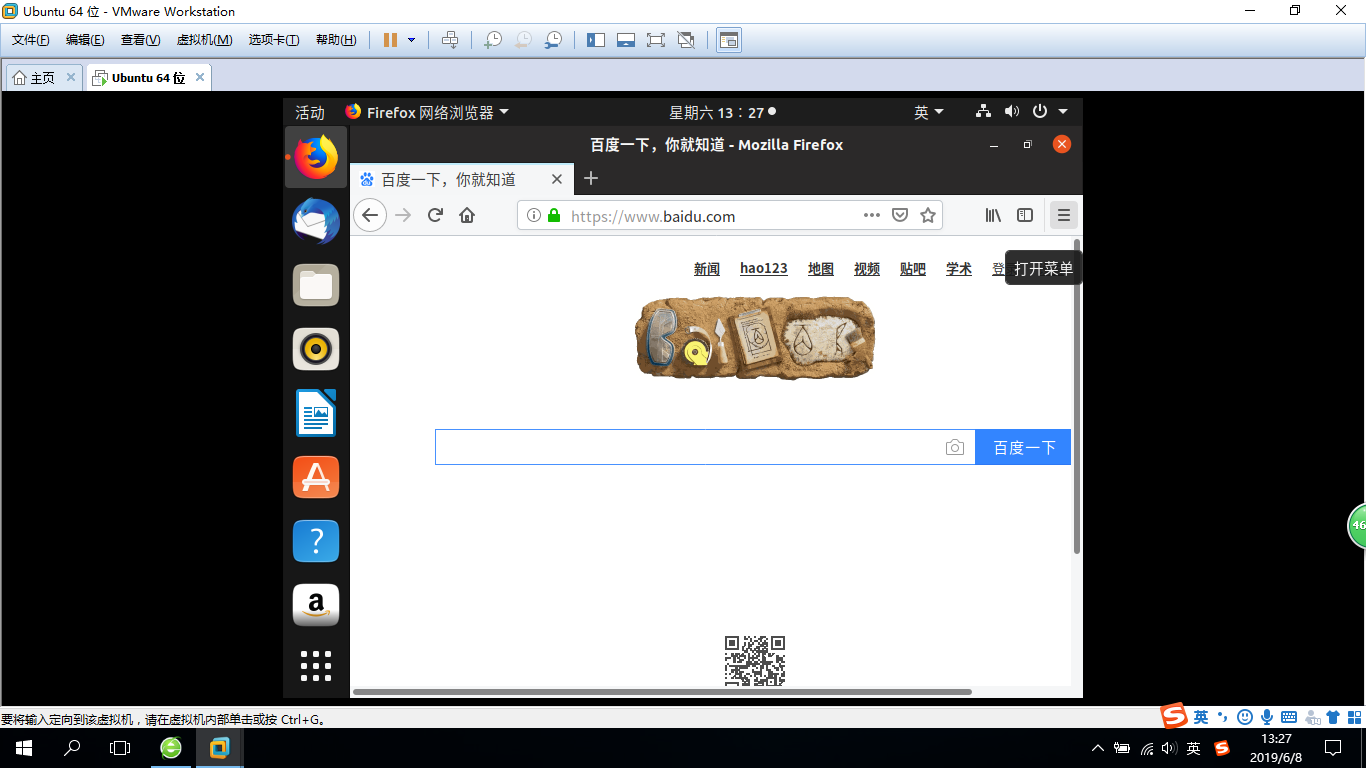Screen dimensions: 1366x768
Task: Open the hao123 link
Action: click(764, 268)
